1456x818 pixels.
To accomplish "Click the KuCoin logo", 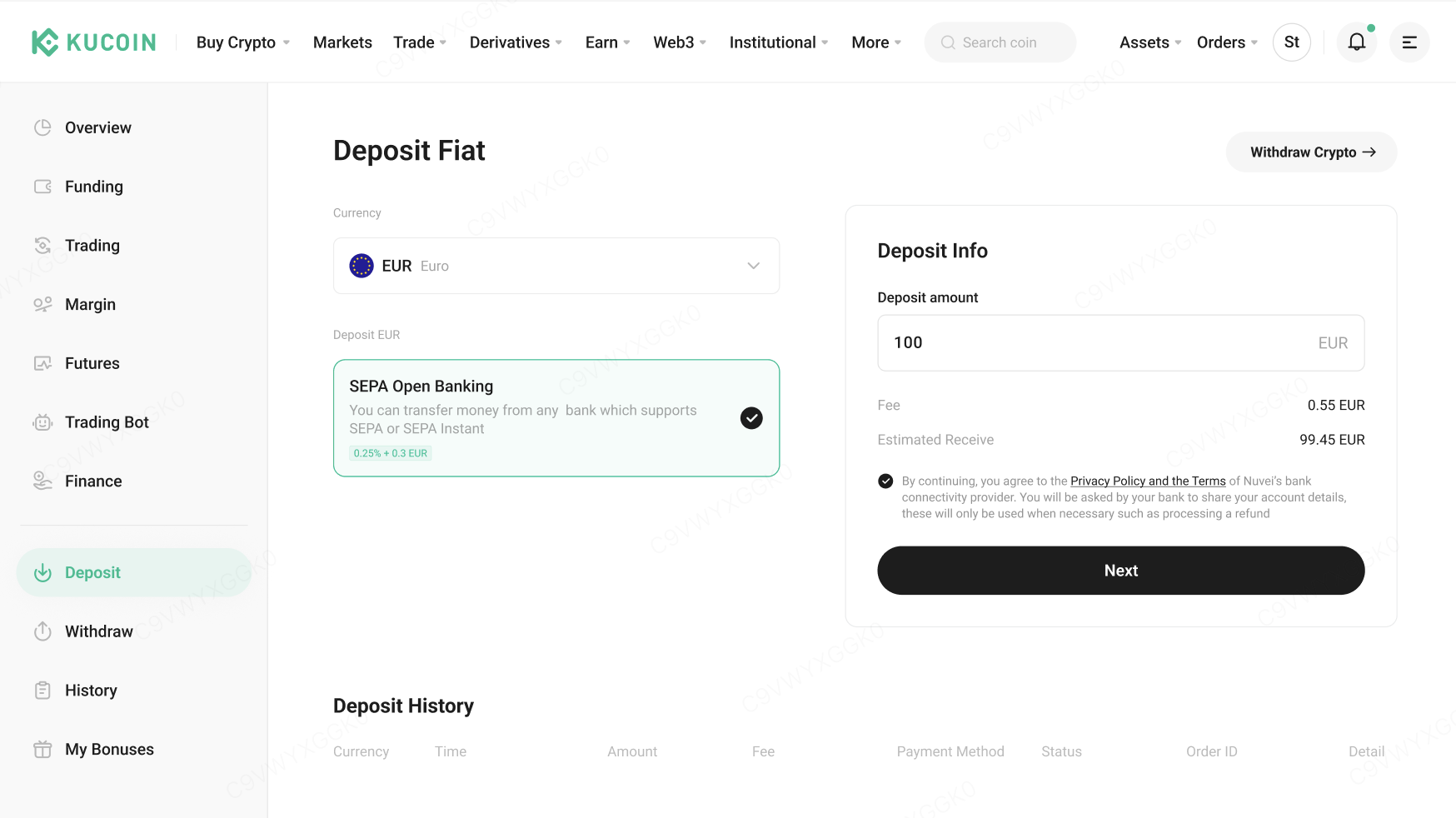I will point(93,42).
